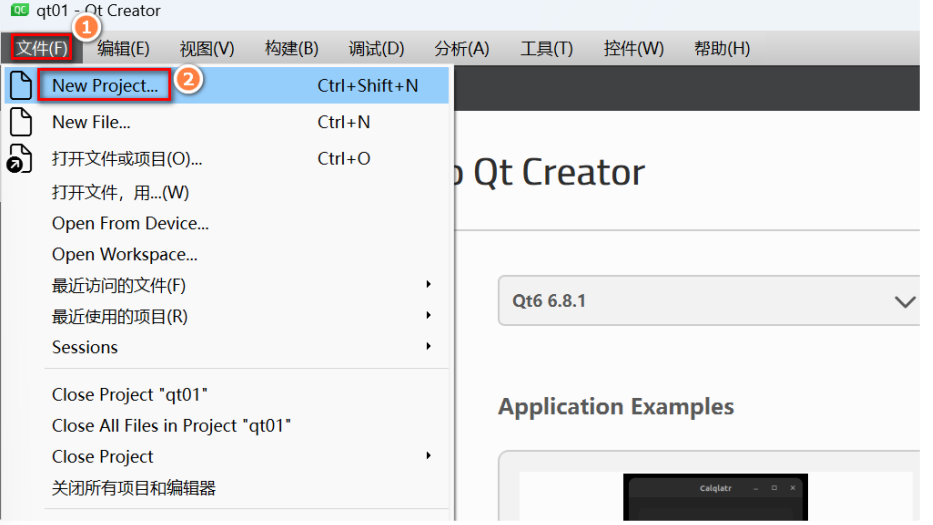933x525 pixels.
Task: Open the 工具(T) menu
Action: [x=546, y=48]
